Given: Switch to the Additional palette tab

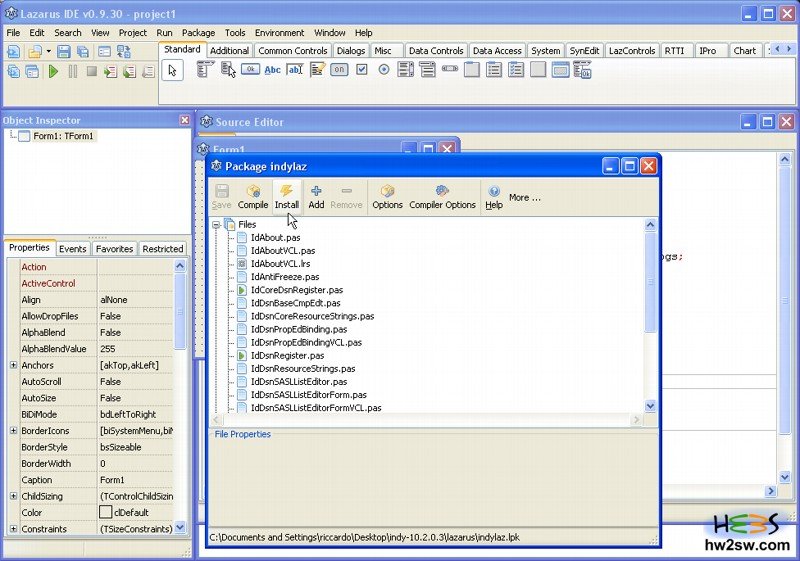Looking at the screenshot, I should click(x=230, y=50).
